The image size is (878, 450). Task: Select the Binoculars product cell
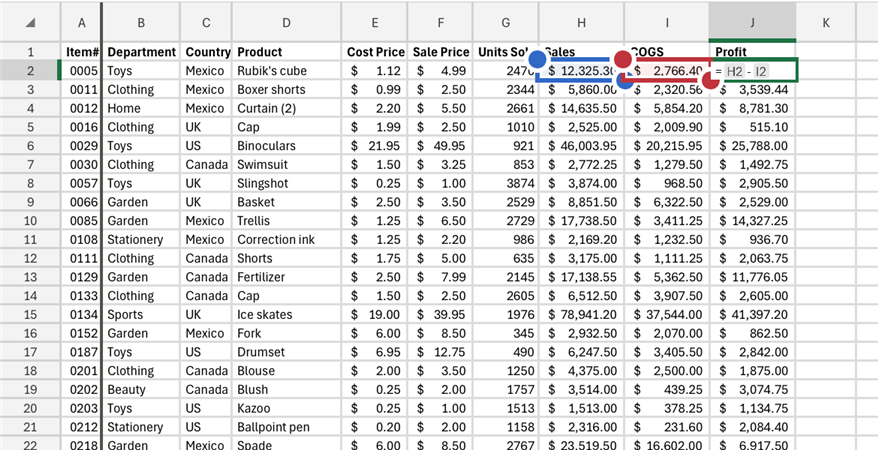click(x=286, y=146)
